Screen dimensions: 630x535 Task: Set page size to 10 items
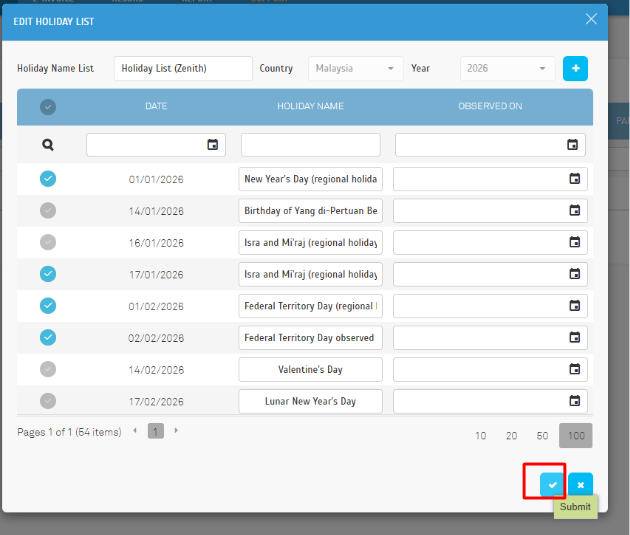(480, 436)
